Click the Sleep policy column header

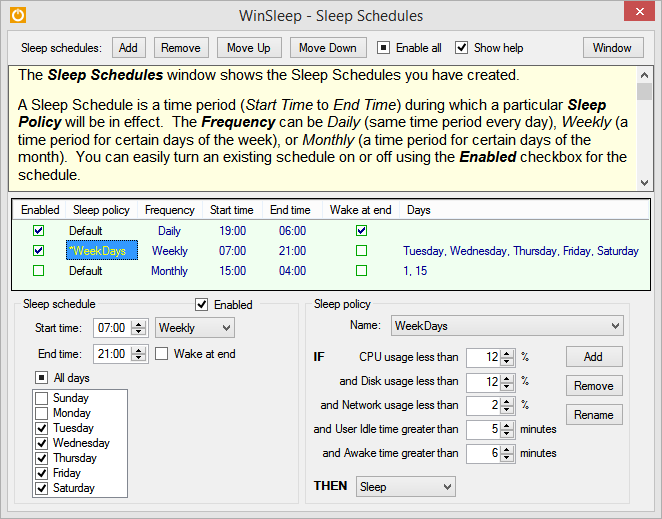pyautogui.click(x=101, y=210)
